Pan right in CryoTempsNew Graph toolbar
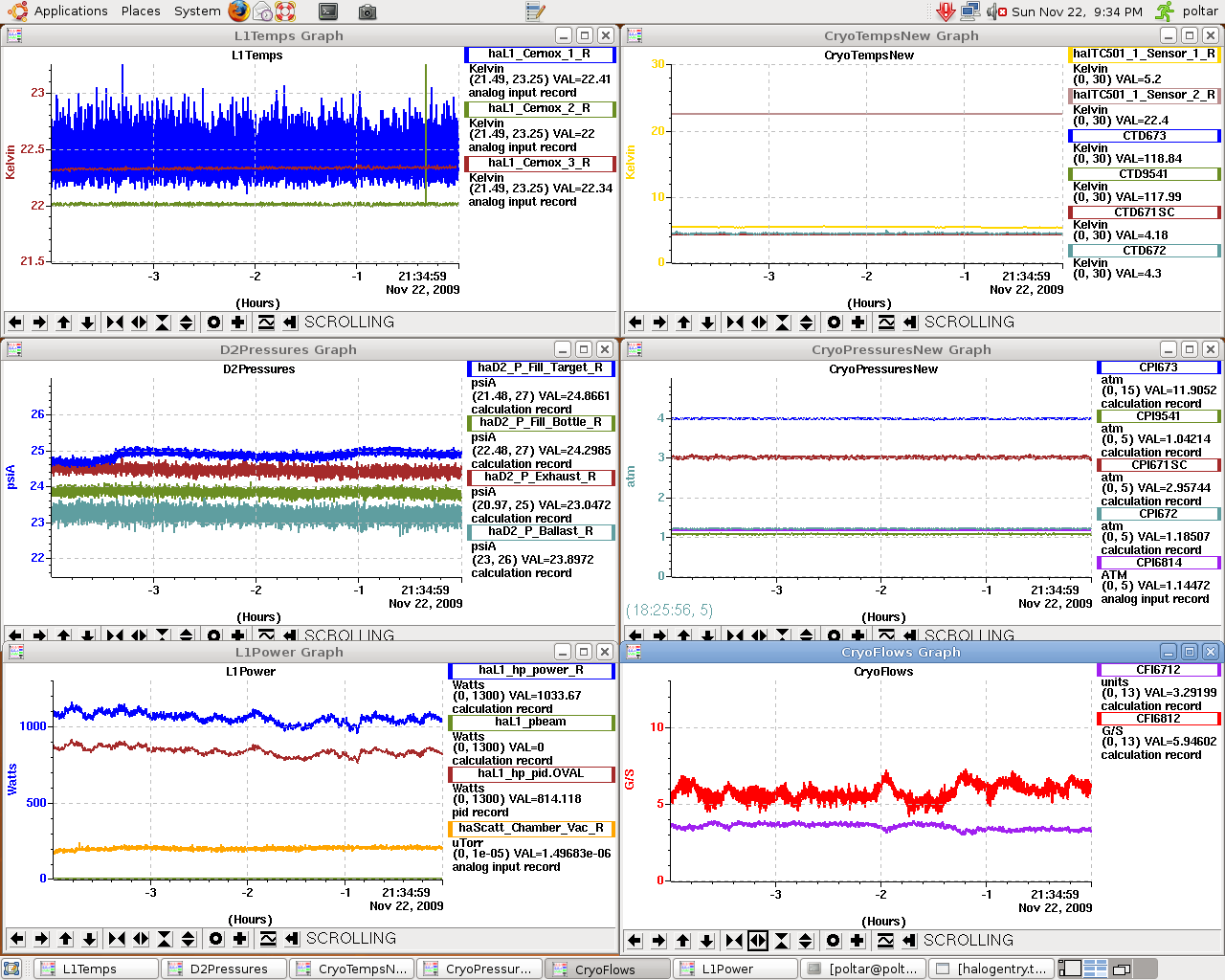 [x=659, y=323]
